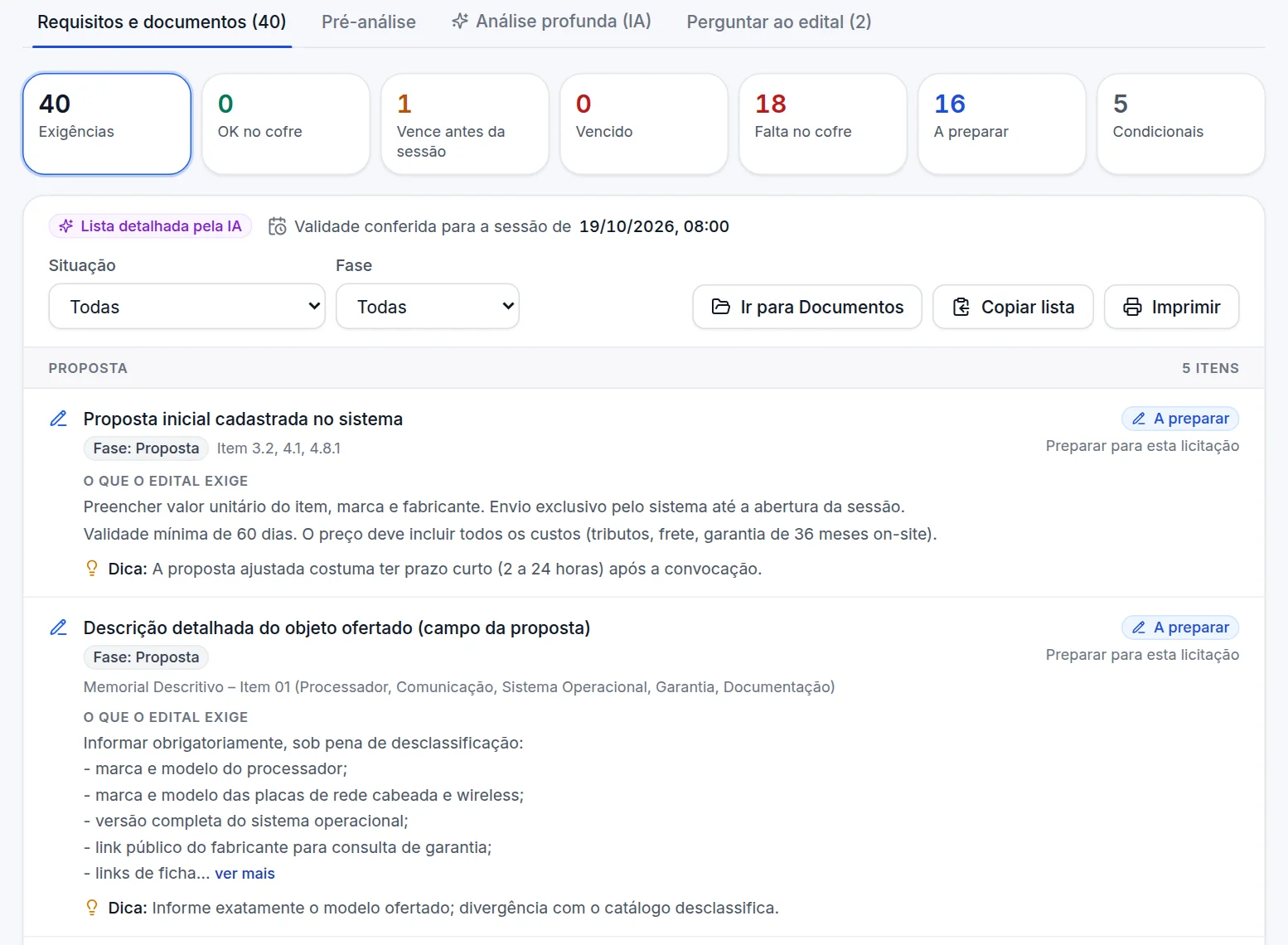This screenshot has height=945, width=1288.
Task: Select the OK no cofre card
Action: pos(286,124)
